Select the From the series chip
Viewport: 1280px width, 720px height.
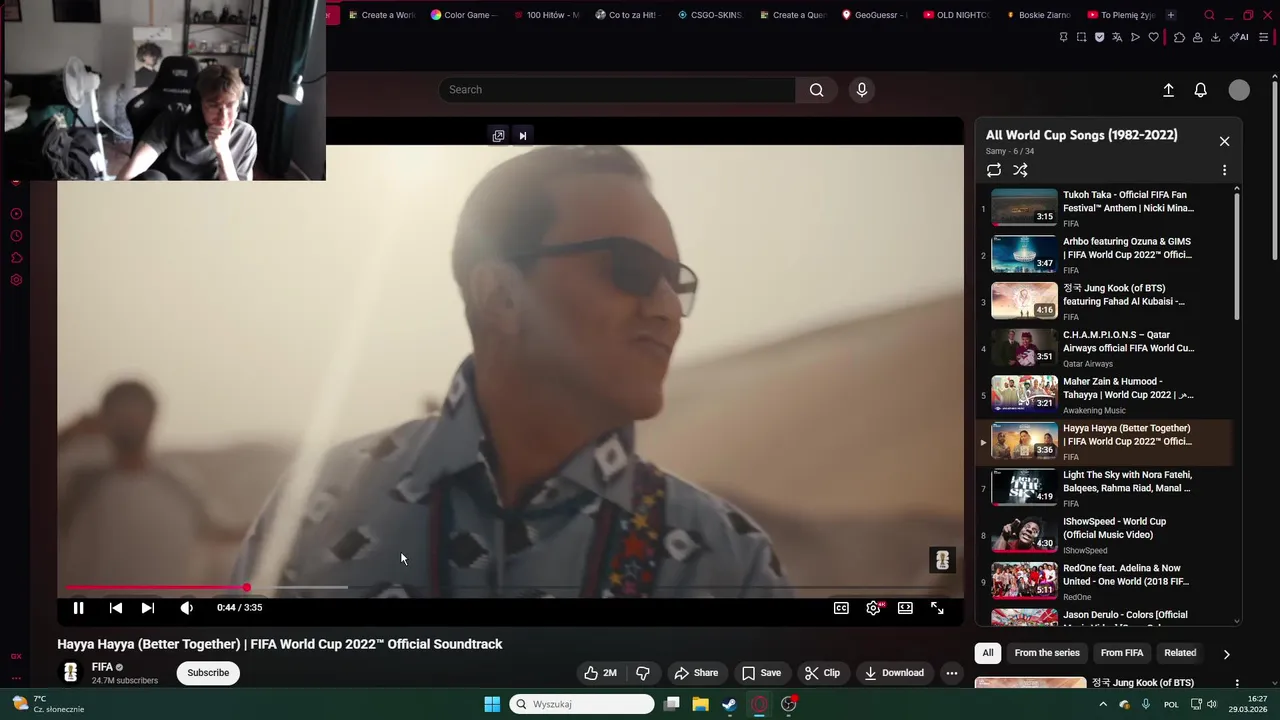click(x=1047, y=653)
